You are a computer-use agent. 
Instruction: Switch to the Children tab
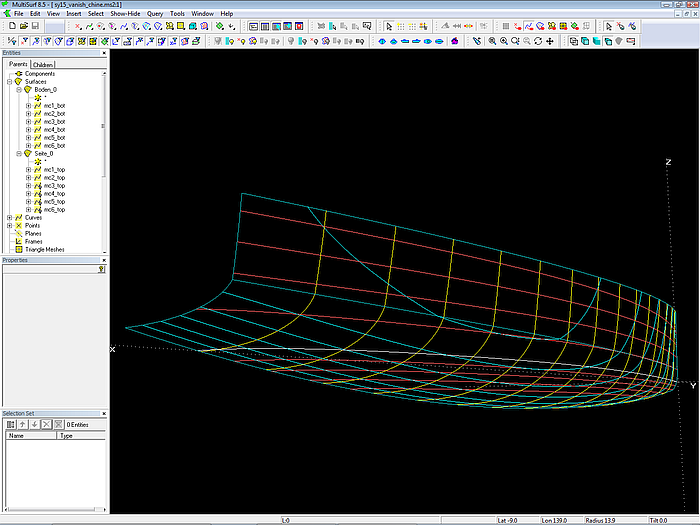(x=43, y=65)
